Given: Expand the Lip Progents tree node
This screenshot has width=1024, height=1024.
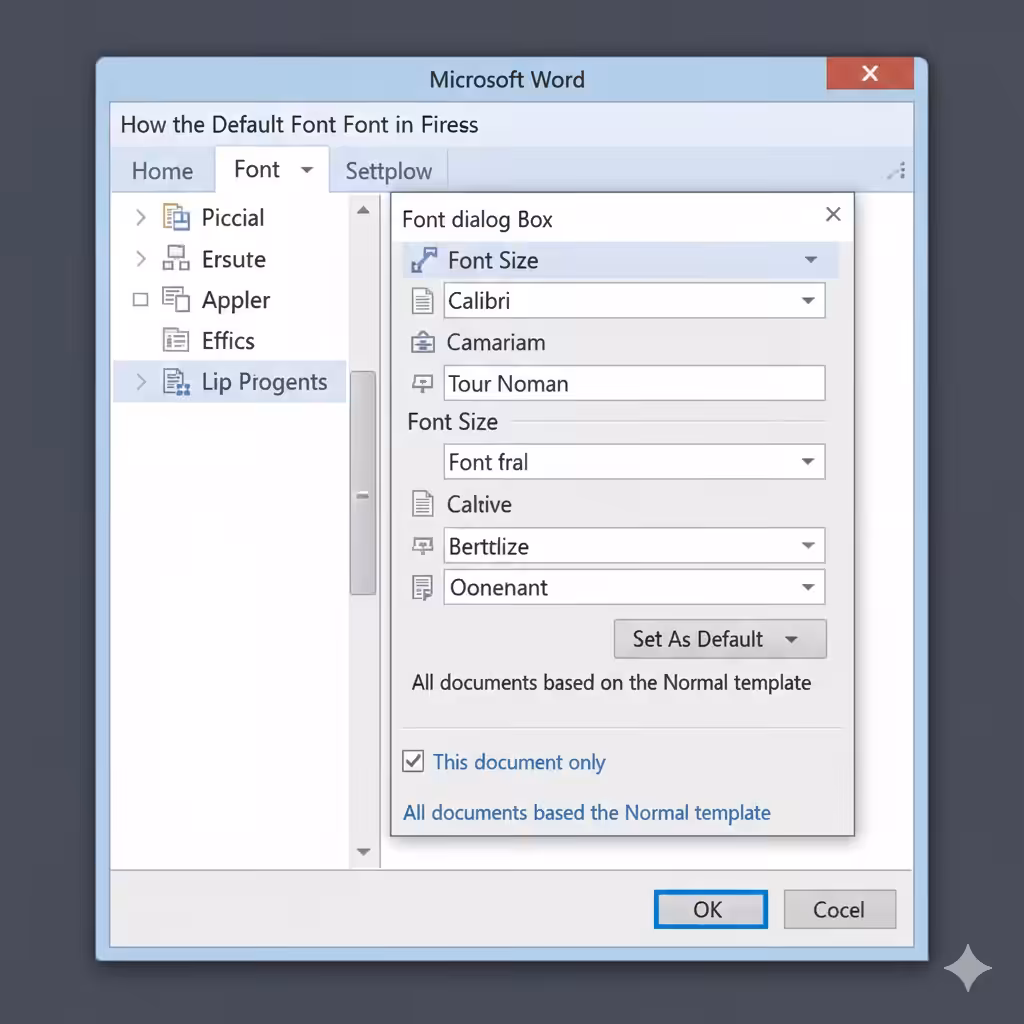Looking at the screenshot, I should pyautogui.click(x=140, y=381).
